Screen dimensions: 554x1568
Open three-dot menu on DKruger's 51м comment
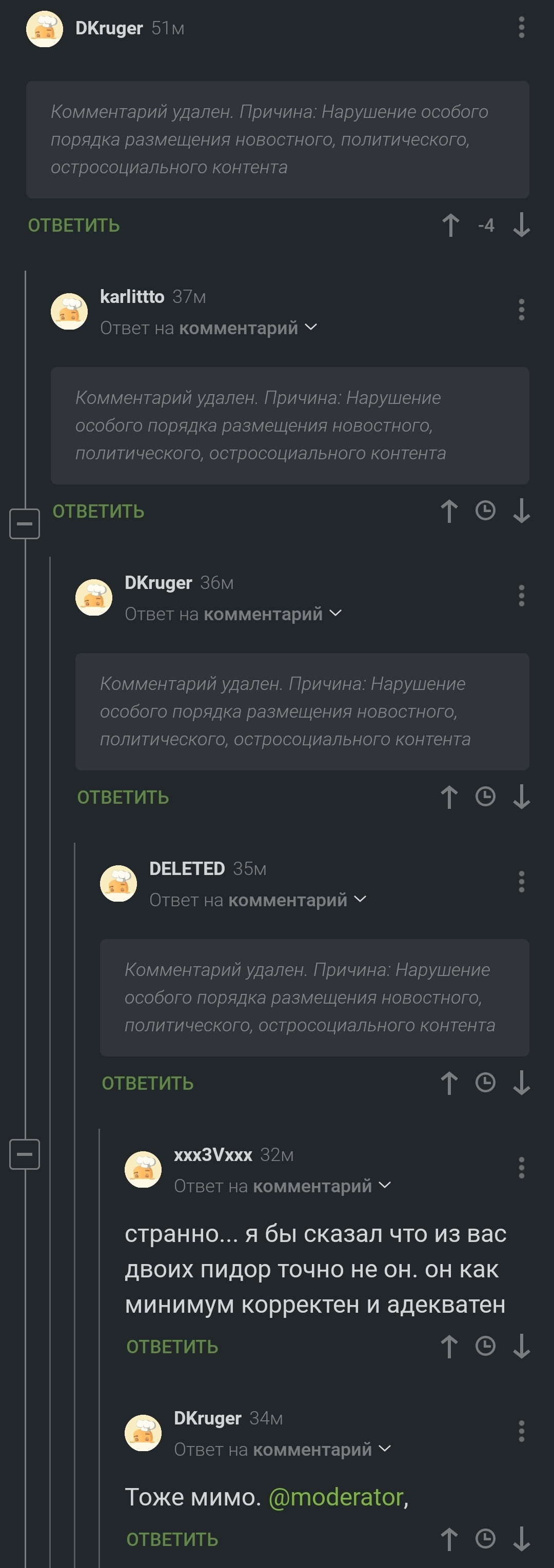pyautogui.click(x=521, y=28)
